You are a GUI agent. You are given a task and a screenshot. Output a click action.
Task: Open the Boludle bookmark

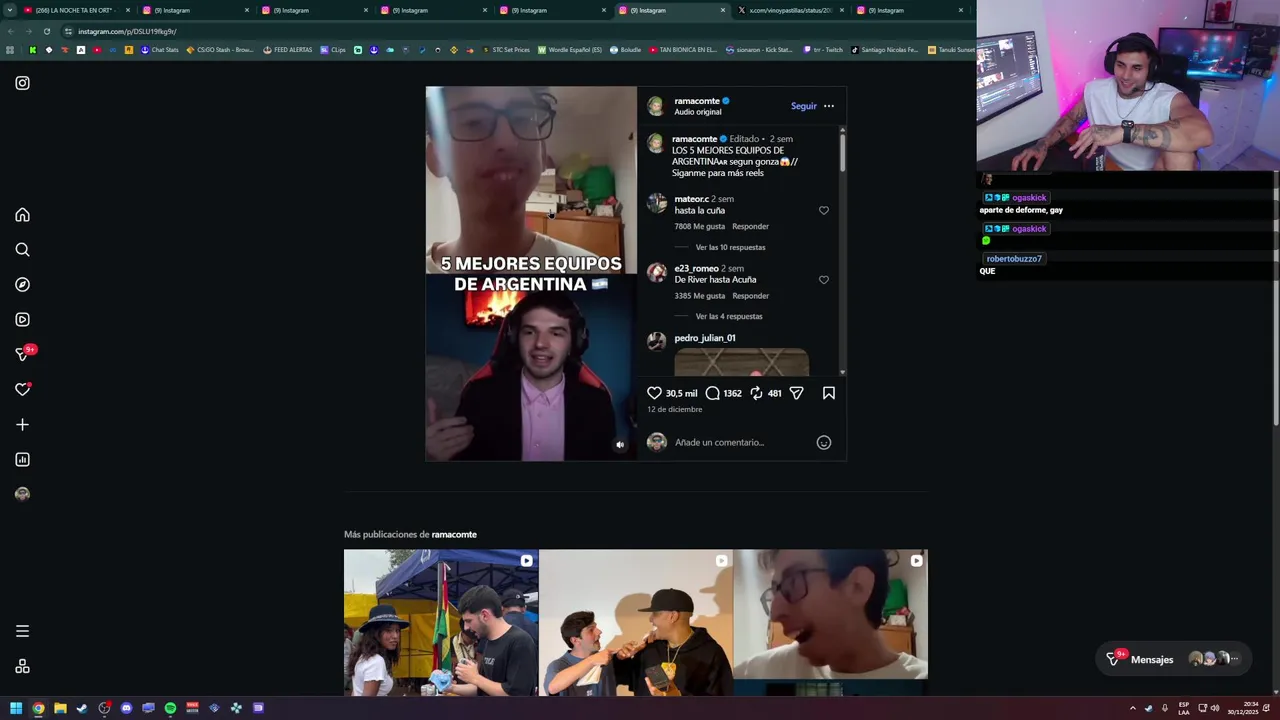(626, 50)
